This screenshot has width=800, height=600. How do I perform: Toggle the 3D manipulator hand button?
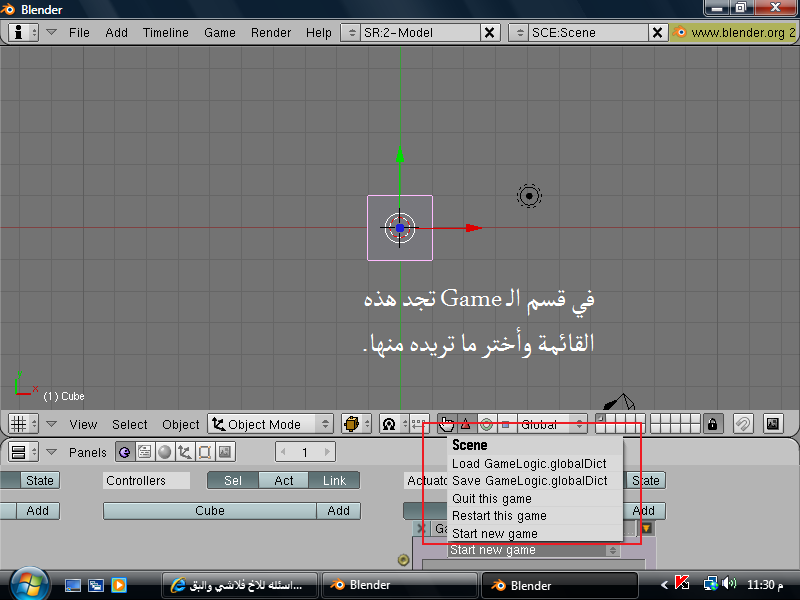pos(447,424)
